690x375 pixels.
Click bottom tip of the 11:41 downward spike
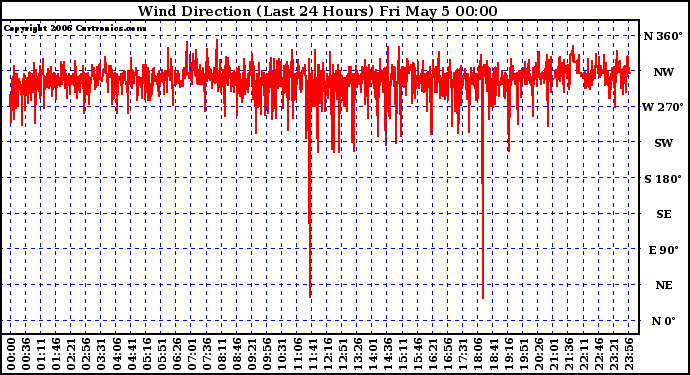tap(310, 297)
